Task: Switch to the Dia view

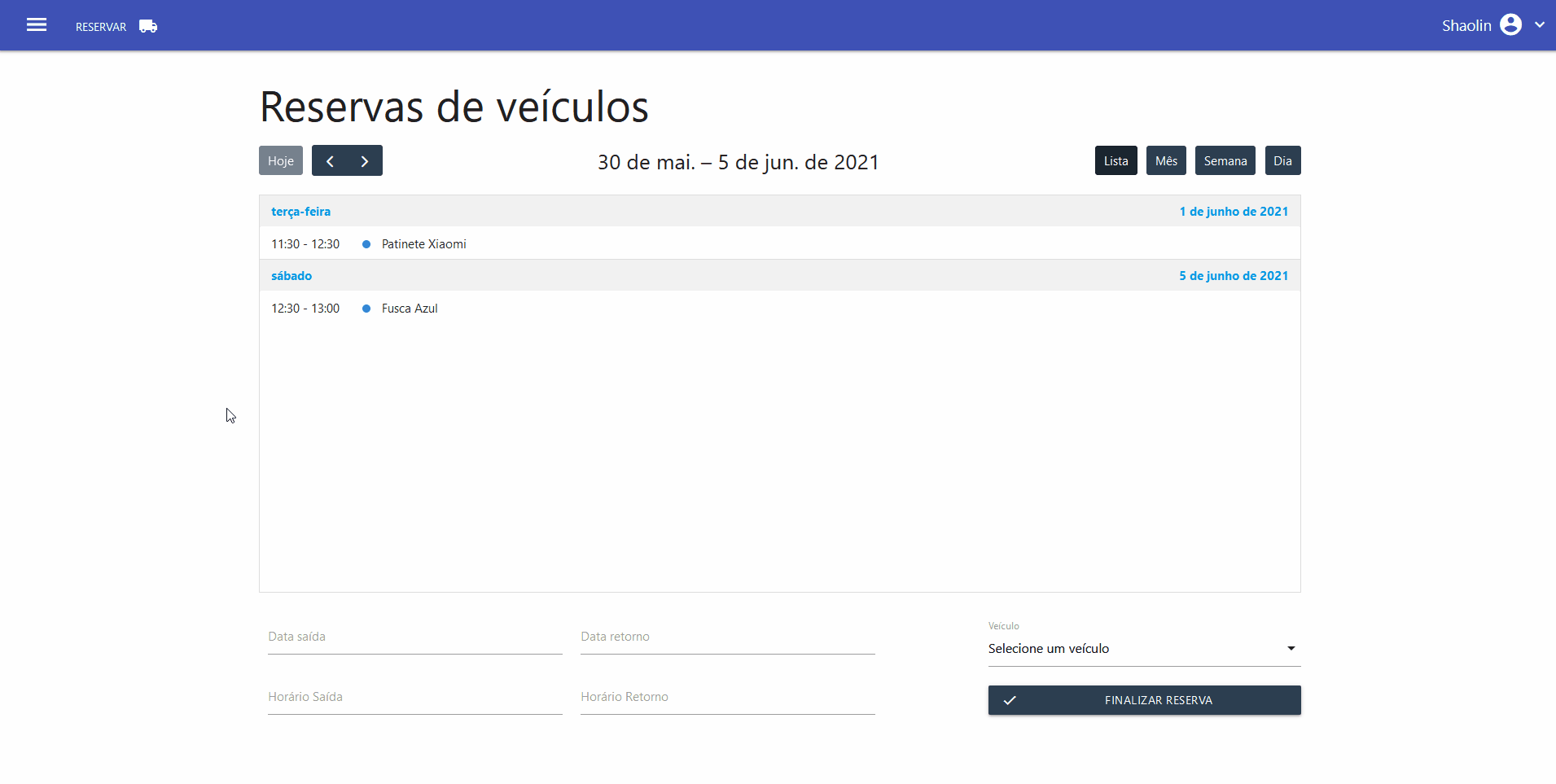Action: [1282, 161]
